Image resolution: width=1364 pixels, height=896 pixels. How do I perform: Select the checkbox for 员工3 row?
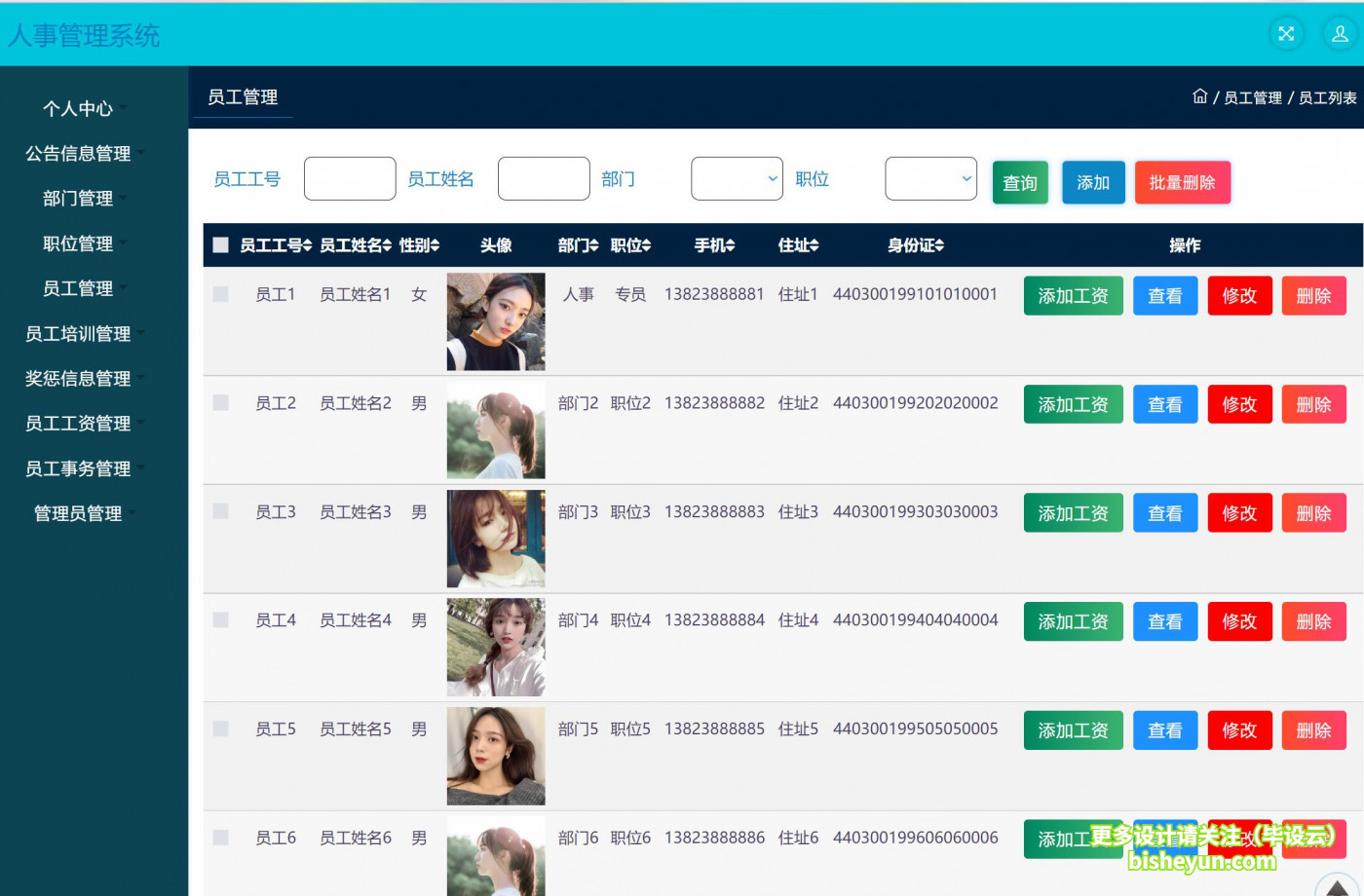[221, 511]
